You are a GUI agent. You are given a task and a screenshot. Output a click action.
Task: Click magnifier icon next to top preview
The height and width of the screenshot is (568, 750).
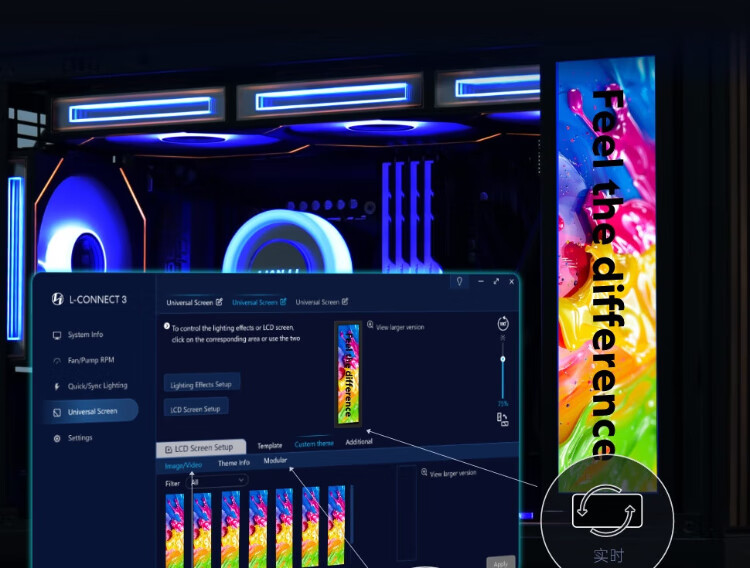(x=371, y=325)
